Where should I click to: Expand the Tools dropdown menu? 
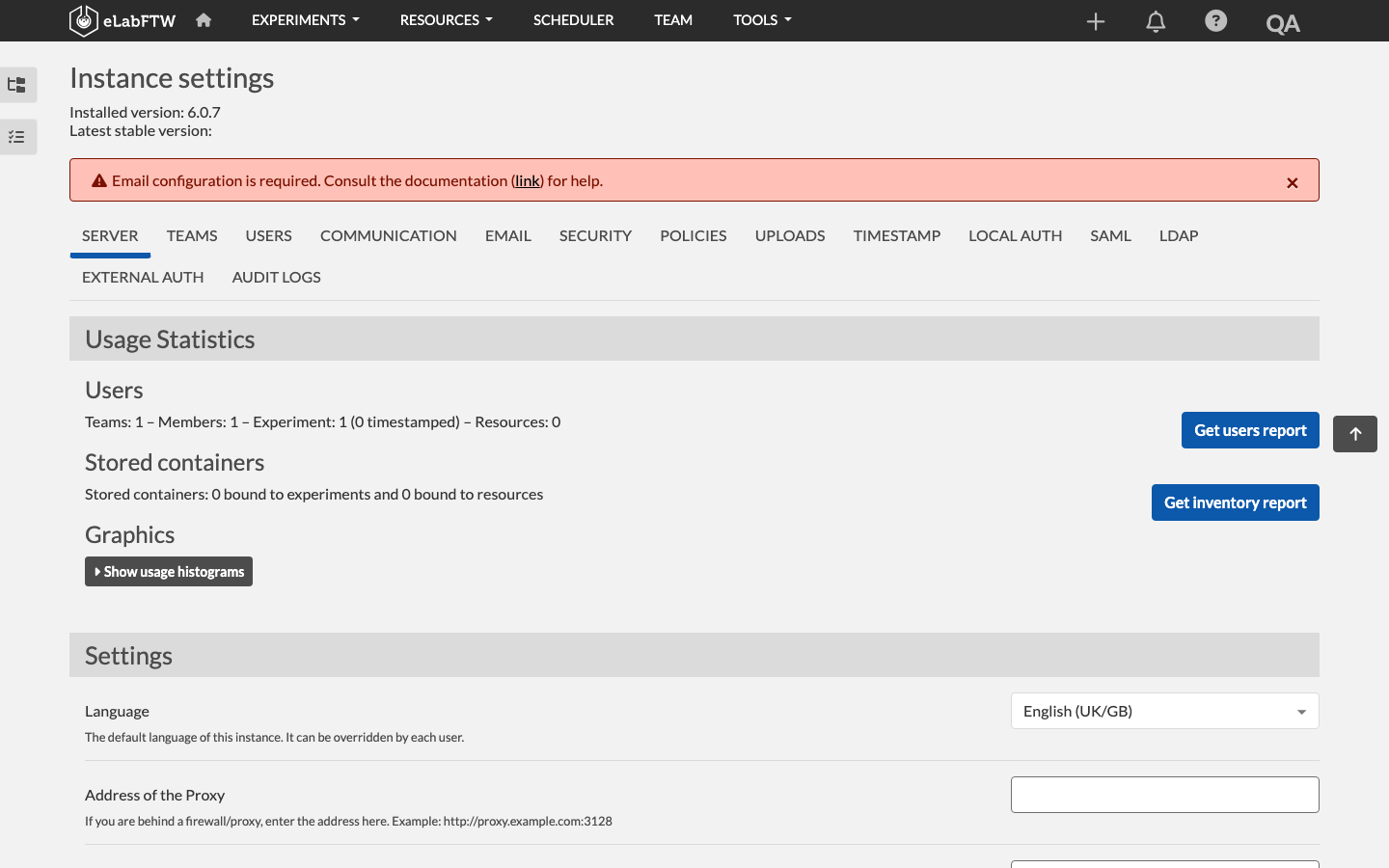pos(762,20)
